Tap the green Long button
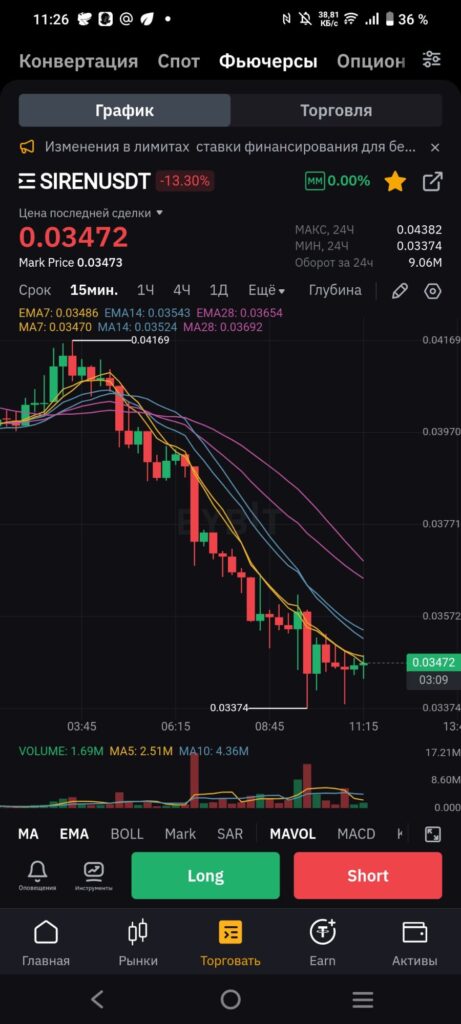The width and height of the screenshot is (461, 1024). (x=206, y=876)
